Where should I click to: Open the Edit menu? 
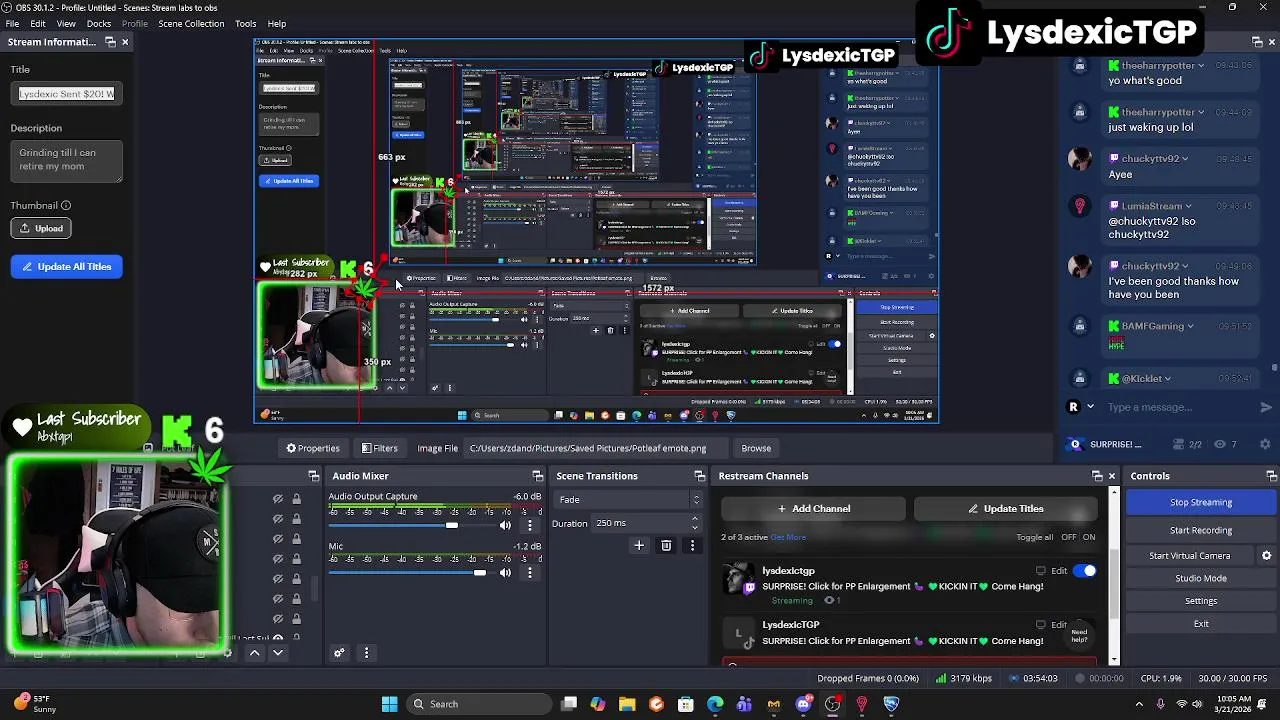38,23
